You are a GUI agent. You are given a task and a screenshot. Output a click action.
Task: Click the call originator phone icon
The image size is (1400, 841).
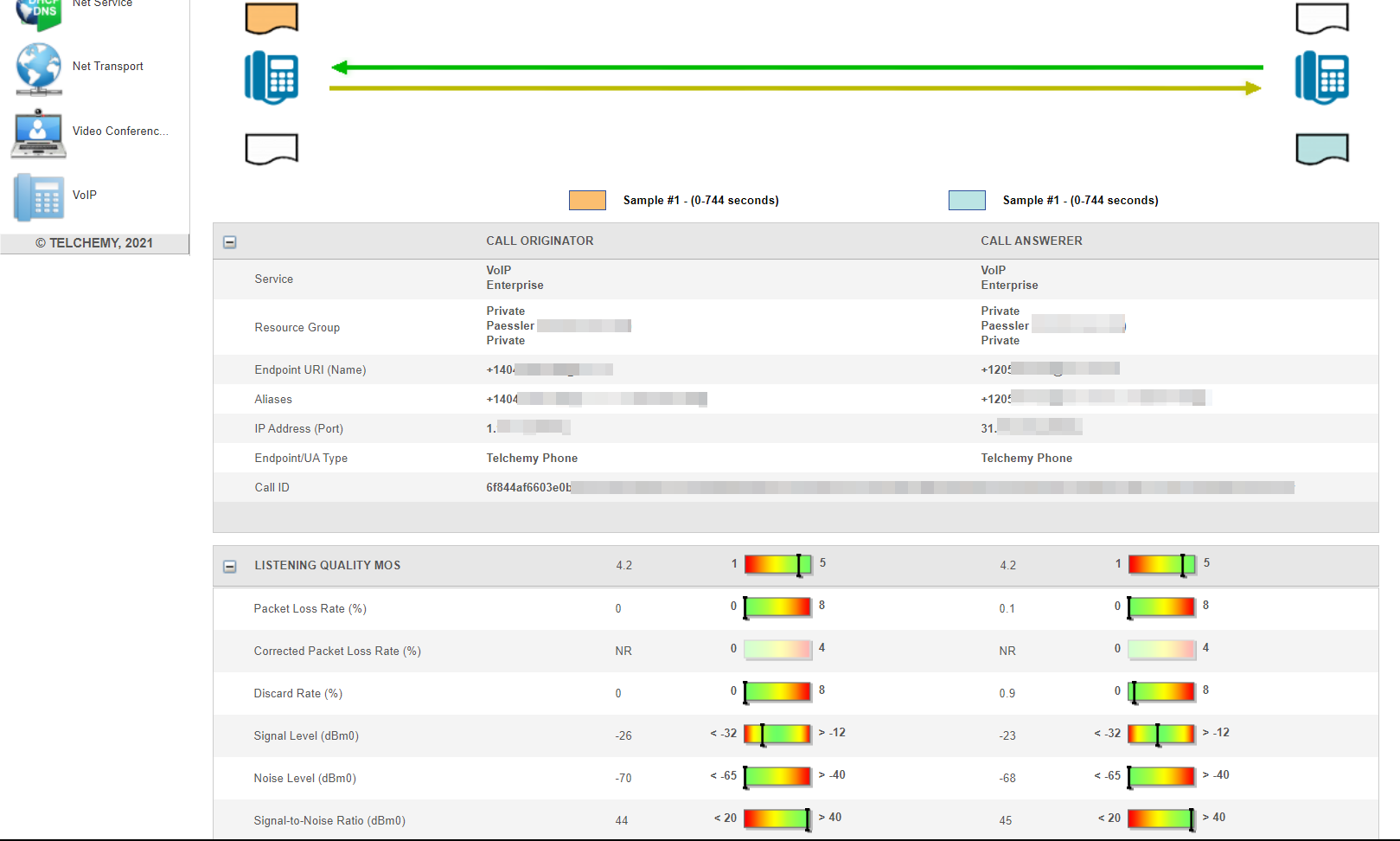(x=272, y=78)
